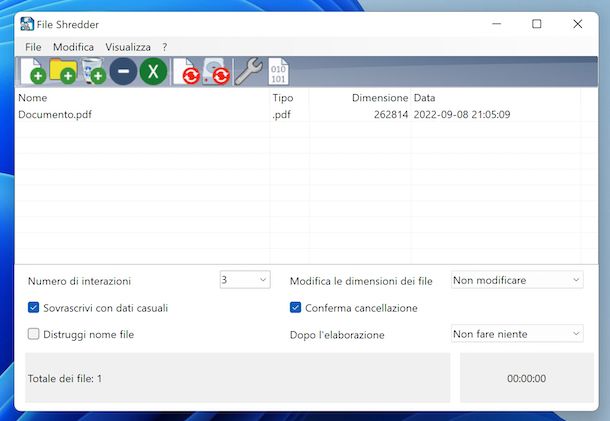Expand the Numero di interazioni dropdown
This screenshot has width=610, height=421.
click(245, 280)
